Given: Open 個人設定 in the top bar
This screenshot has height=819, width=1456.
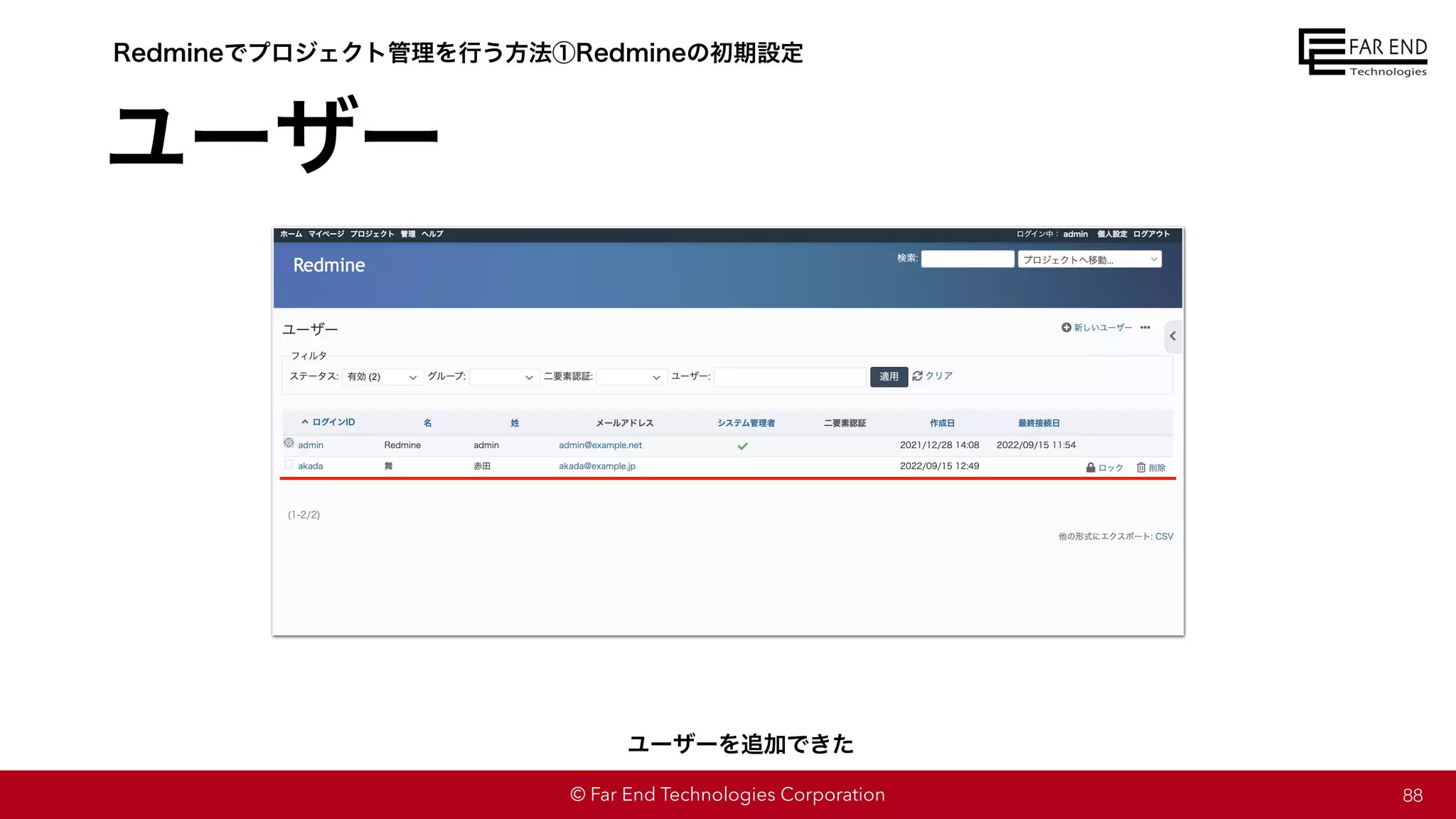Looking at the screenshot, I should coord(1112,234).
